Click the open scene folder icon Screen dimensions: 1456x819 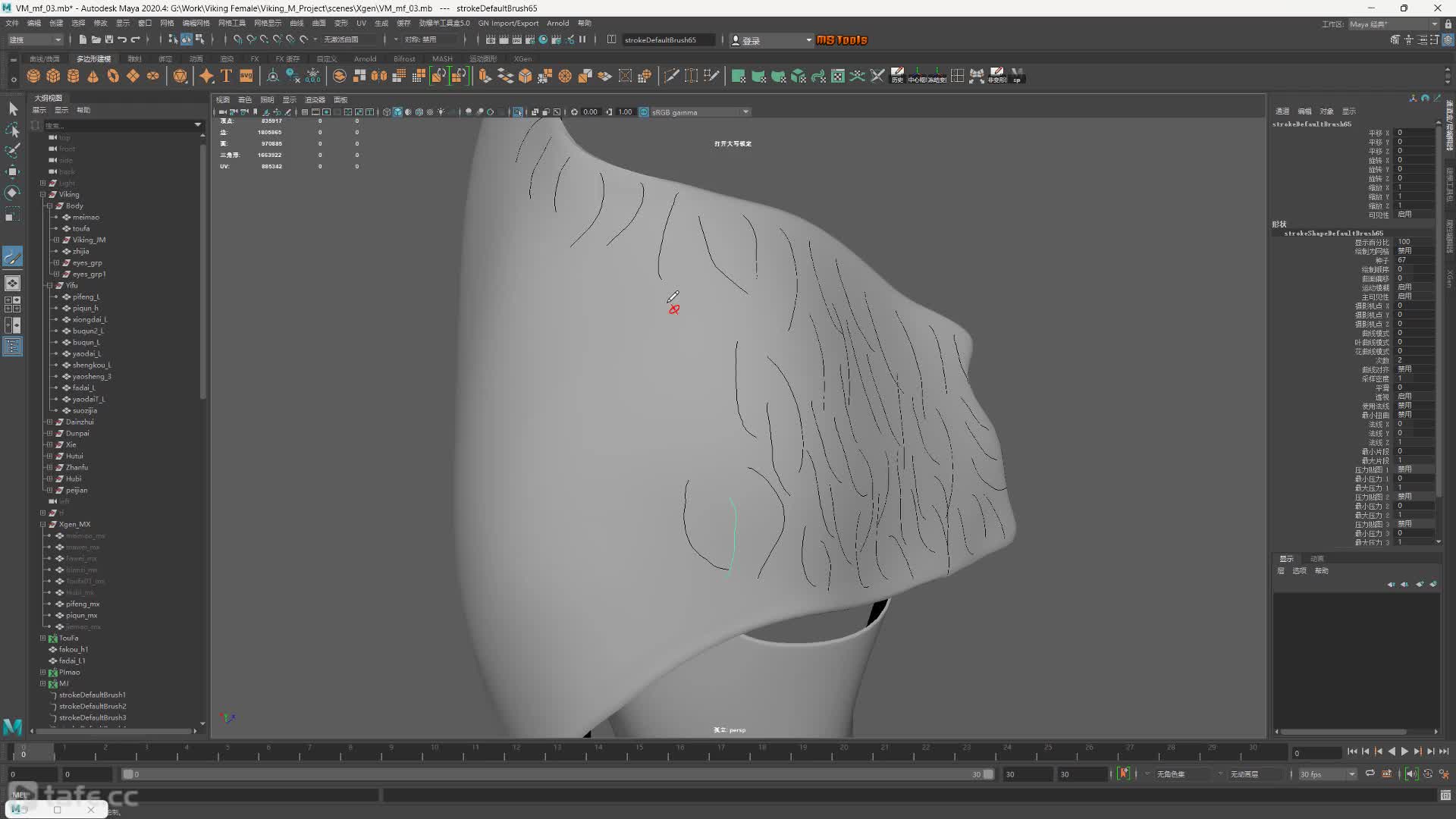[96, 39]
